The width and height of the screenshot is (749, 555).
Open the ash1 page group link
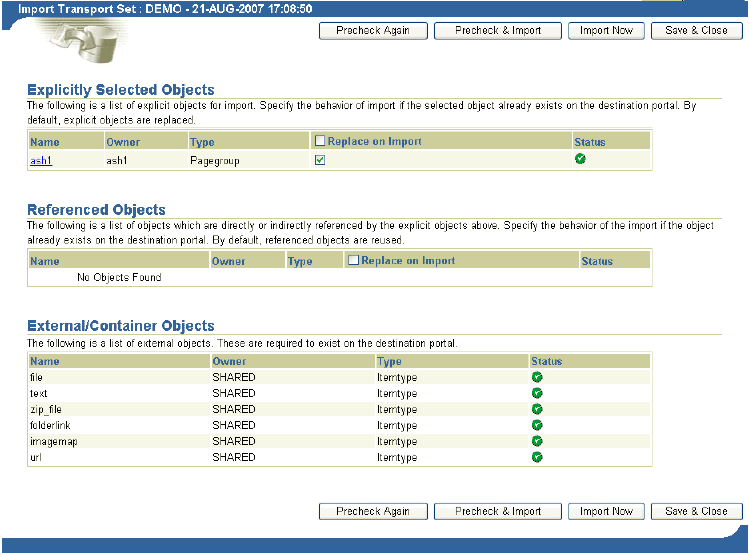[41, 160]
